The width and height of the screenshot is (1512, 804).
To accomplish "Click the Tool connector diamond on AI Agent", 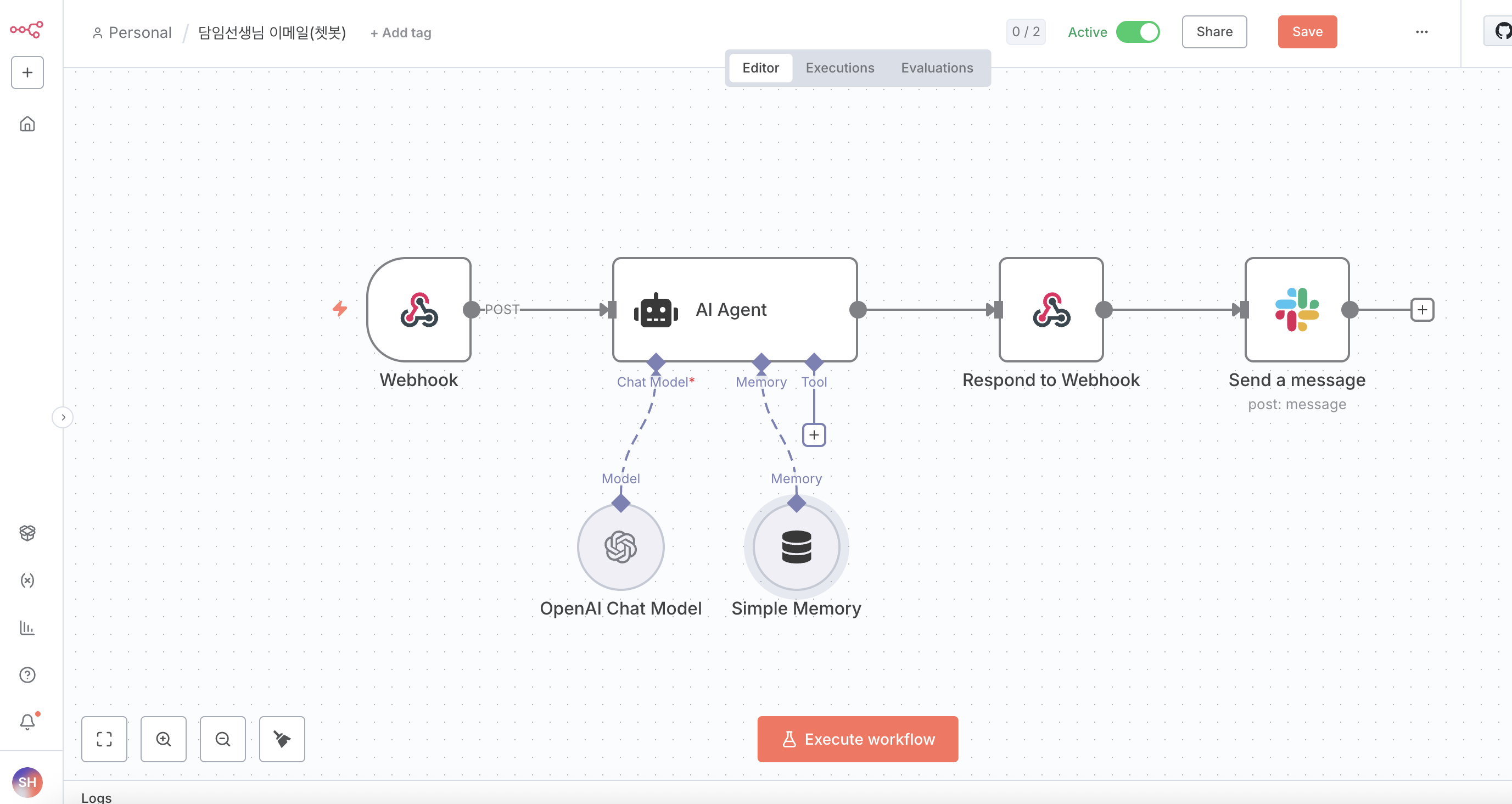I will tap(814, 362).
